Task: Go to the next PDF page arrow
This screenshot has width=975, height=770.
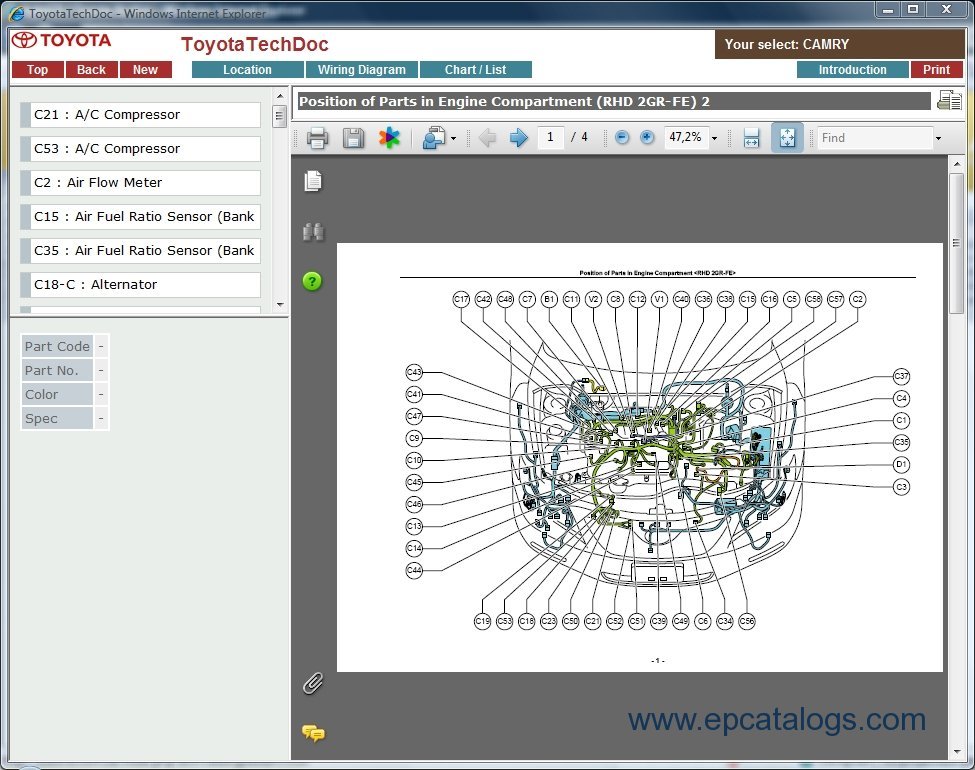Action: click(518, 137)
